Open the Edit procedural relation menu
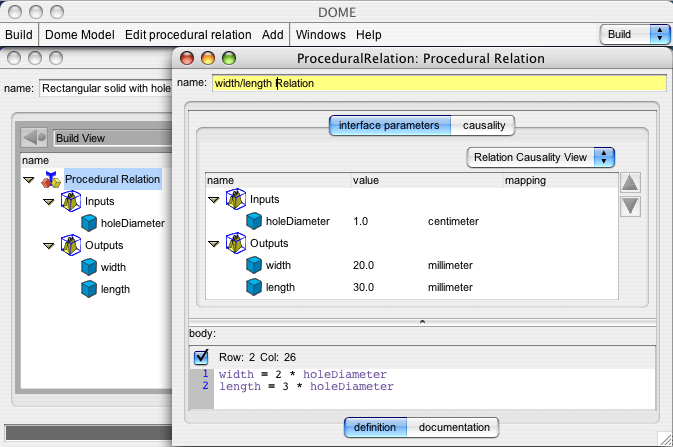 (x=188, y=34)
